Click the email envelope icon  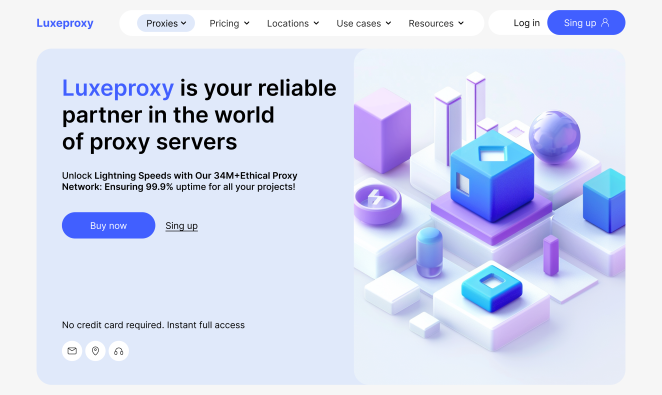point(72,351)
